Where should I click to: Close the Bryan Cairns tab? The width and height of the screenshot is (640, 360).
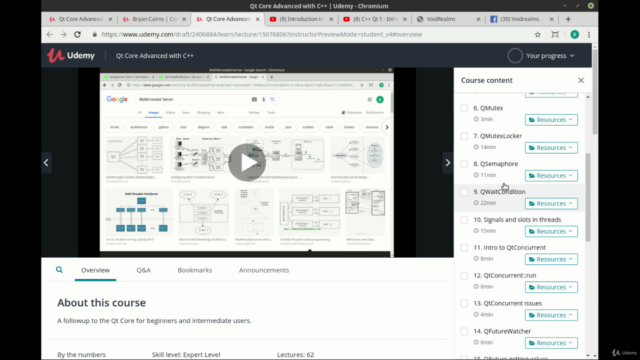(184, 19)
